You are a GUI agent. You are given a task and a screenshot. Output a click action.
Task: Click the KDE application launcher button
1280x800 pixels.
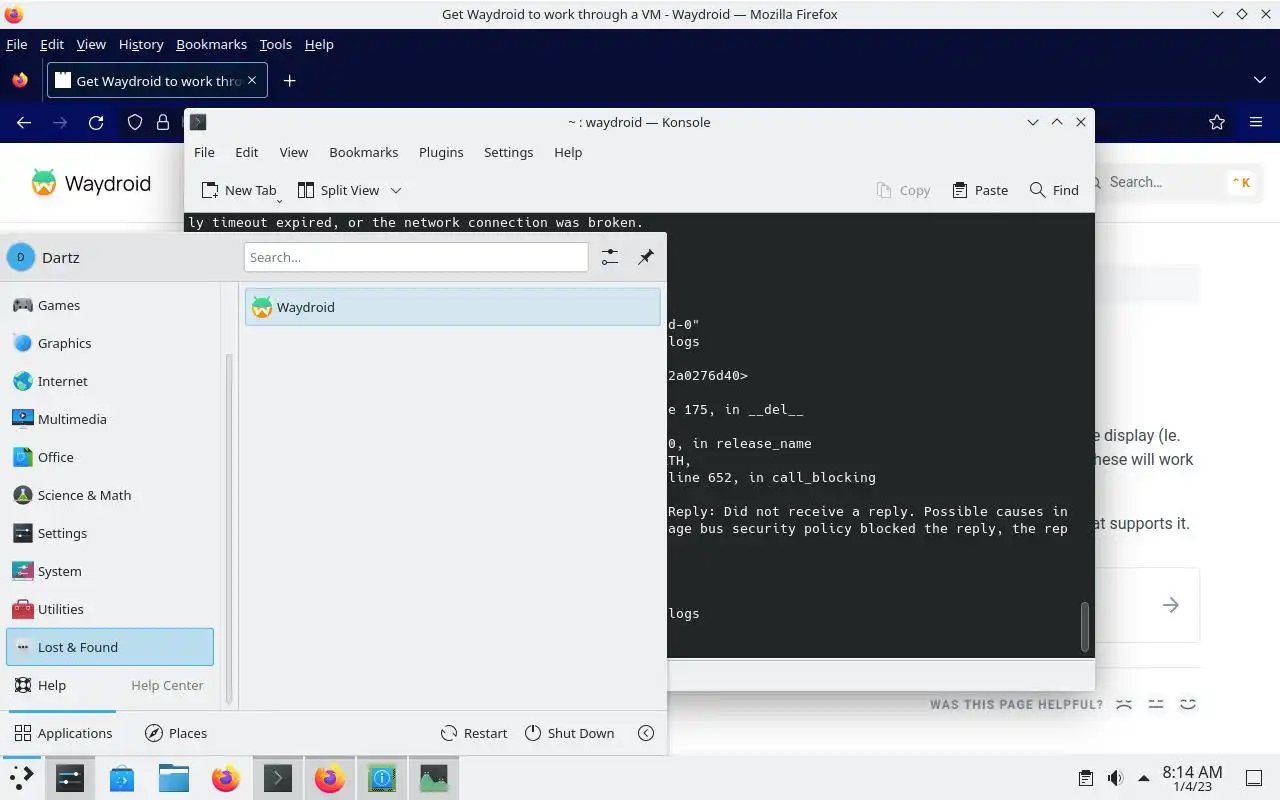pyautogui.click(x=20, y=778)
